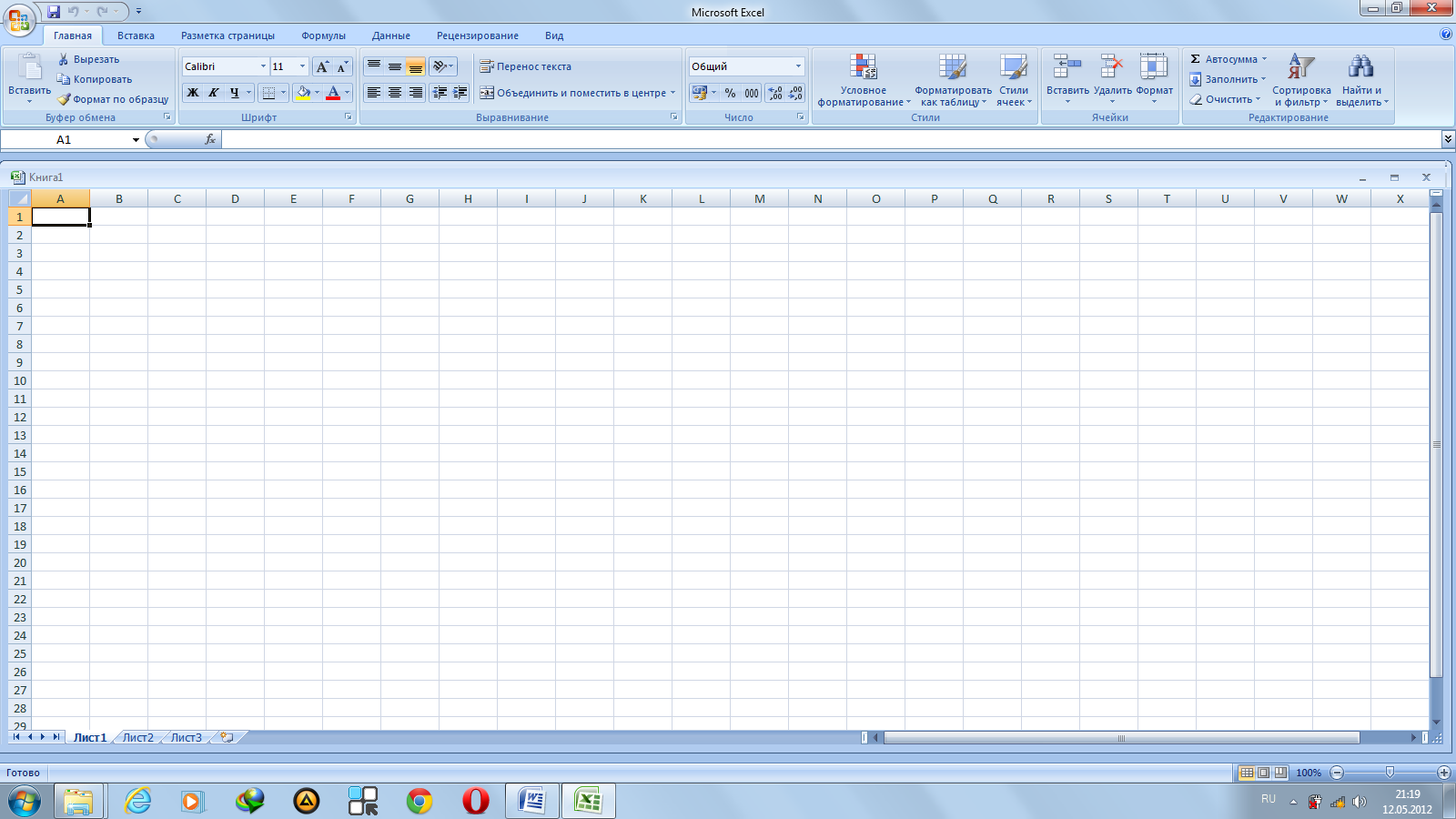1456x819 pixels.
Task: Click Cut (Вырезать)
Action: coord(89,59)
